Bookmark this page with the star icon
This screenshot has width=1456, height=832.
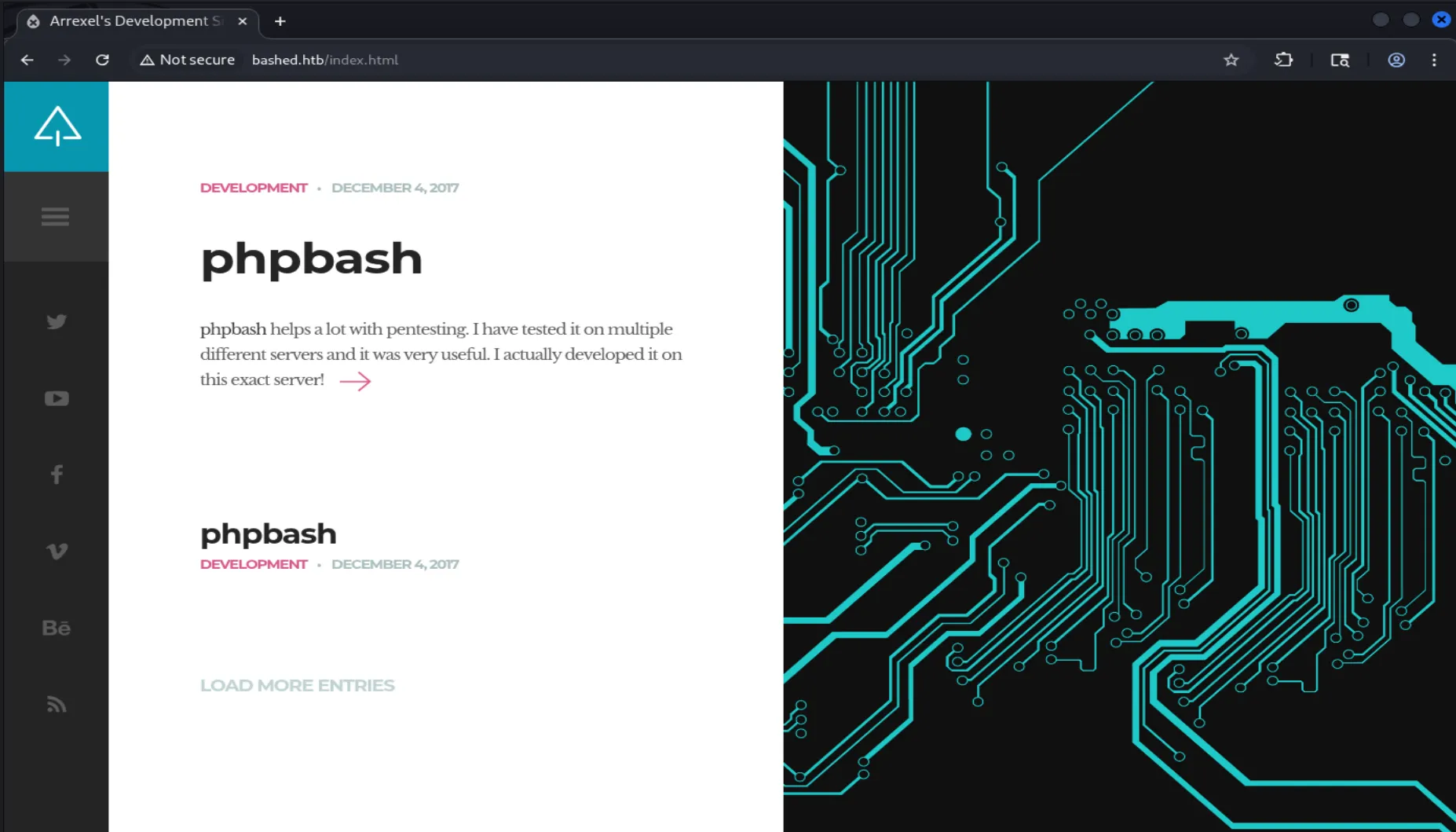1231,60
